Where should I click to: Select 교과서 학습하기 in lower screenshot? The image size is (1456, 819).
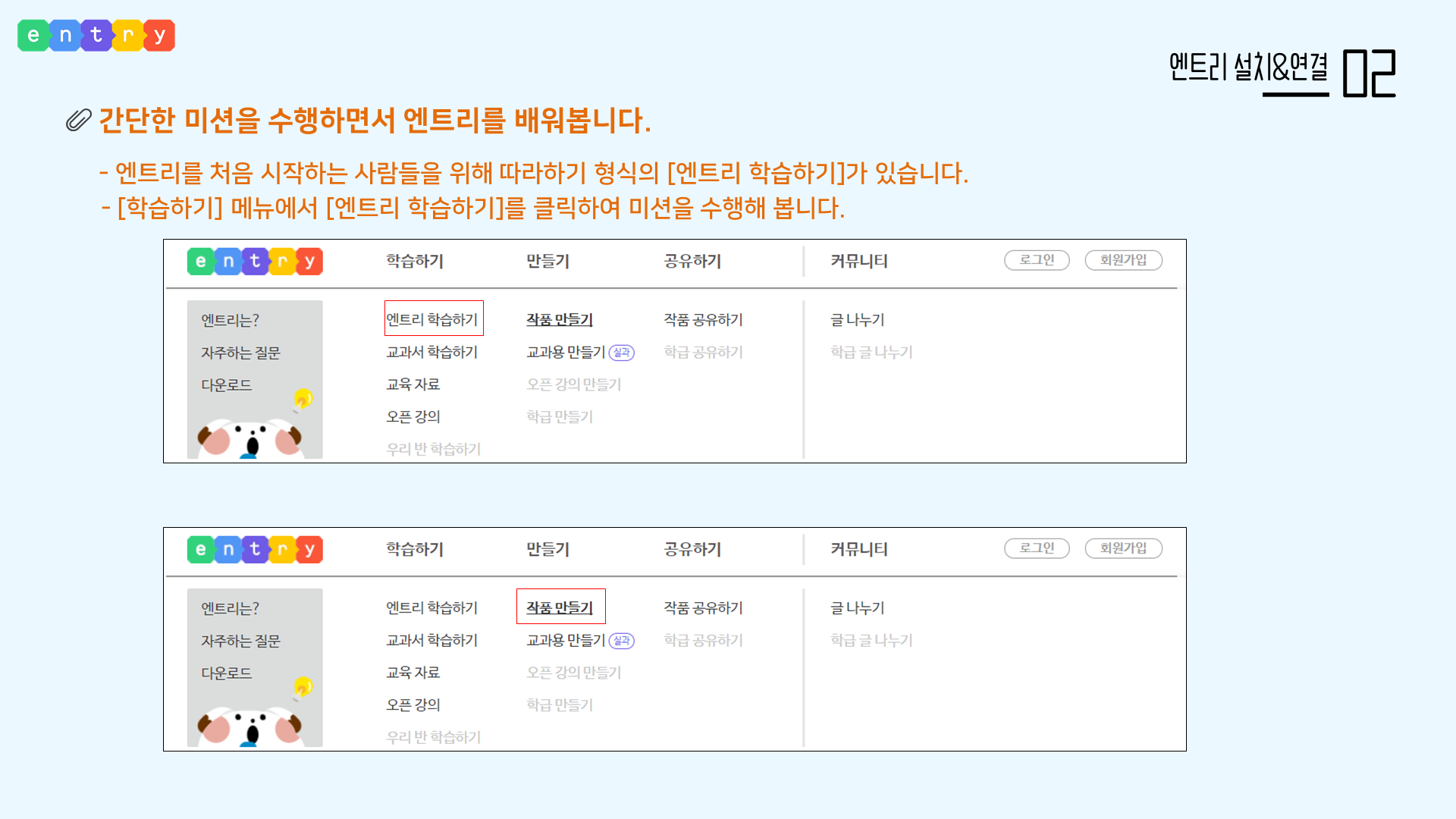point(432,640)
